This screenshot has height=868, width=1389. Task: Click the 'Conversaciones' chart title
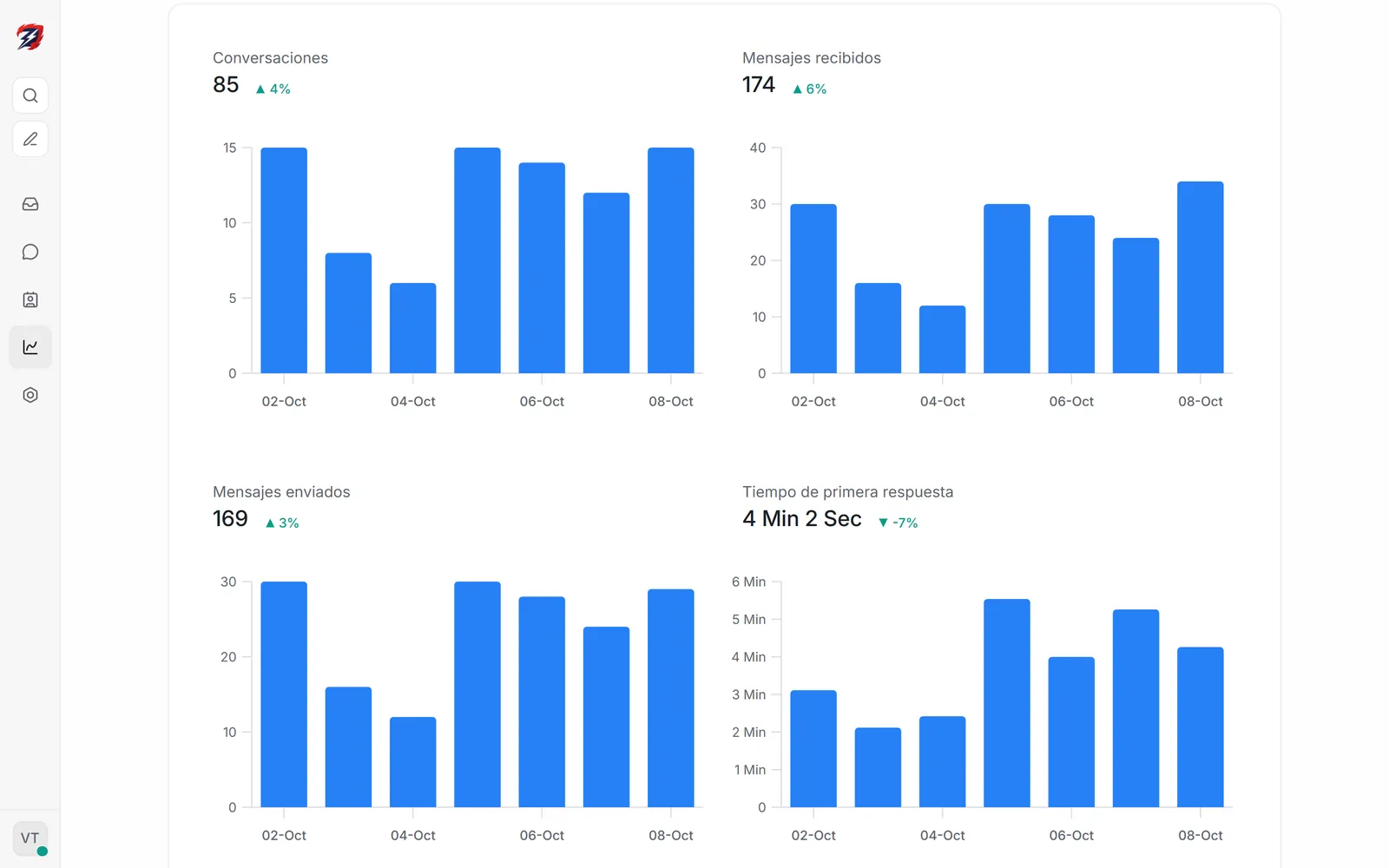click(270, 58)
